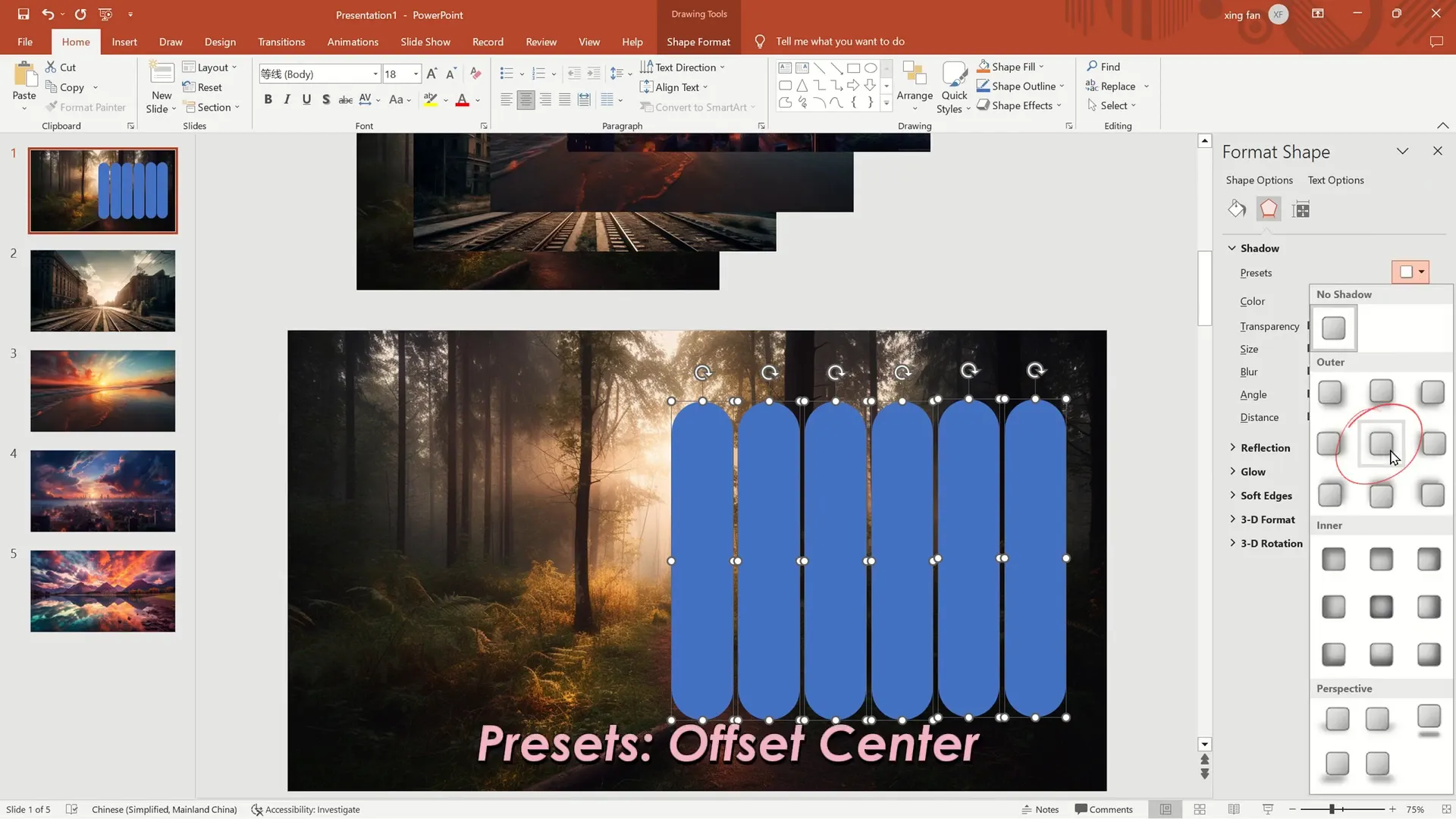Switch to the Transitions tab

coord(281,42)
